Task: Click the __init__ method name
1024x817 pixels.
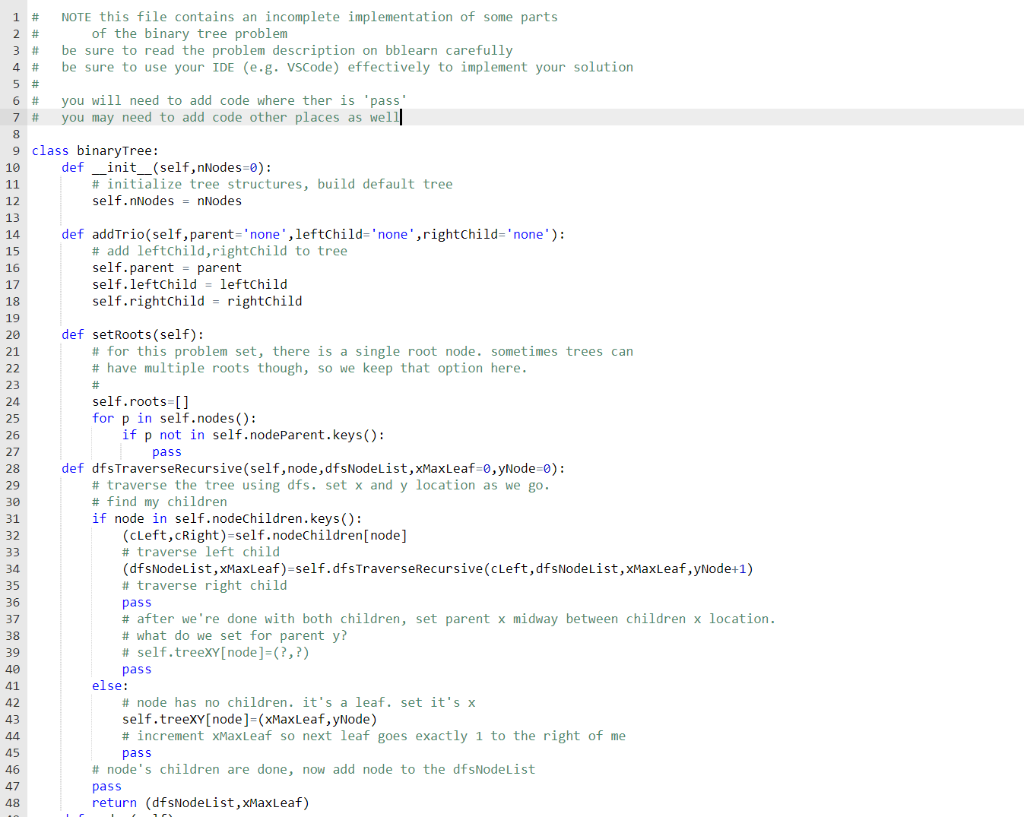Action: tap(122, 167)
